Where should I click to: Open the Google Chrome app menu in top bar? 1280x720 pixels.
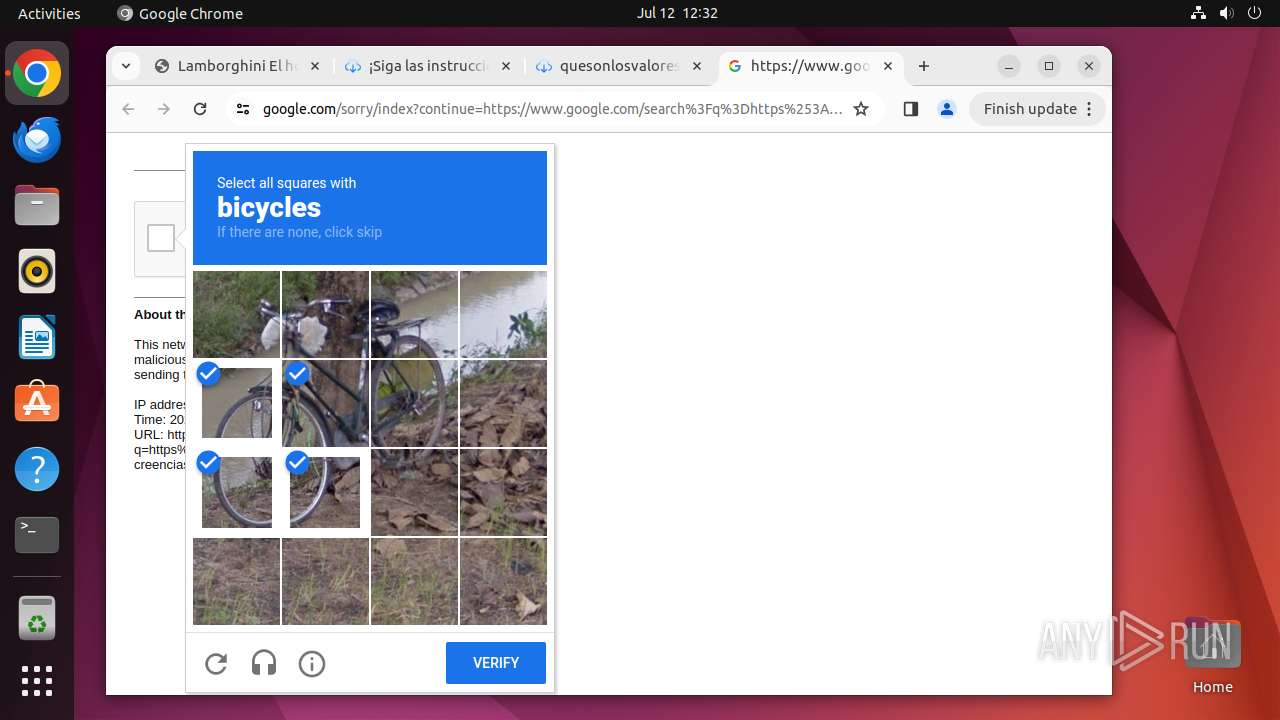(180, 13)
